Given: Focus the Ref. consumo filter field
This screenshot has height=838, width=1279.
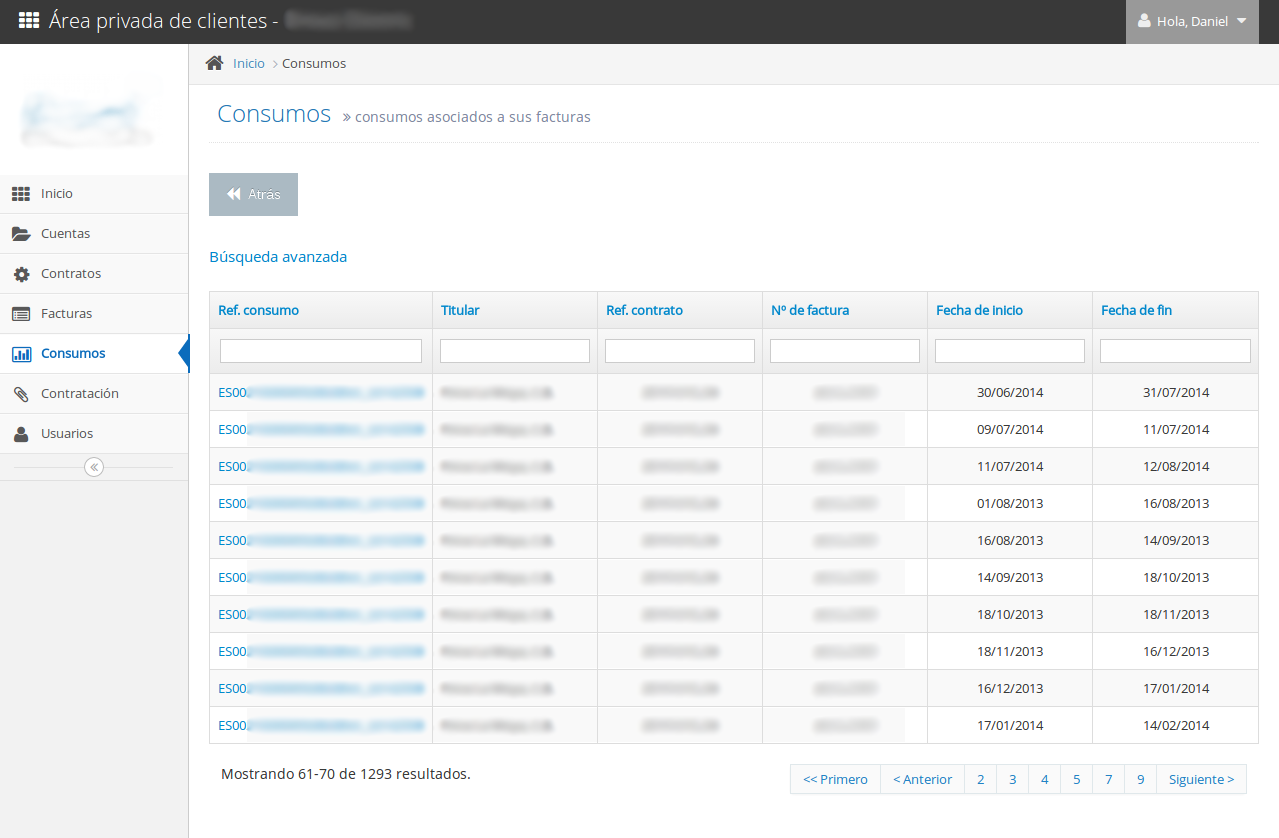Looking at the screenshot, I should tap(321, 351).
